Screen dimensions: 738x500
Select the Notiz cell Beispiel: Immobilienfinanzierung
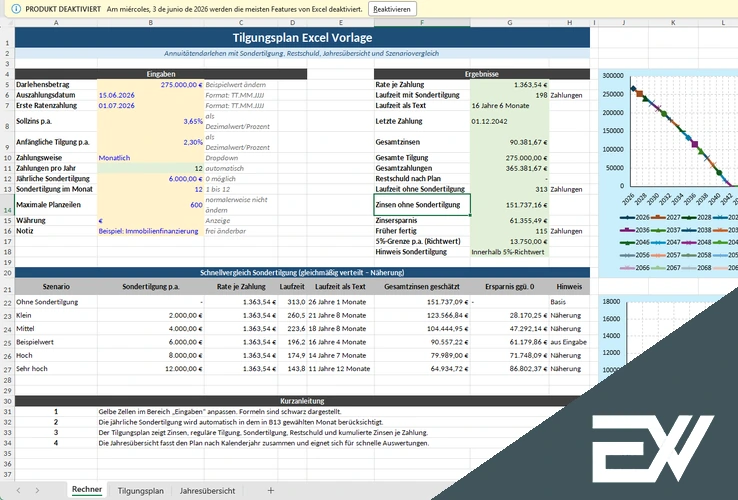151,231
